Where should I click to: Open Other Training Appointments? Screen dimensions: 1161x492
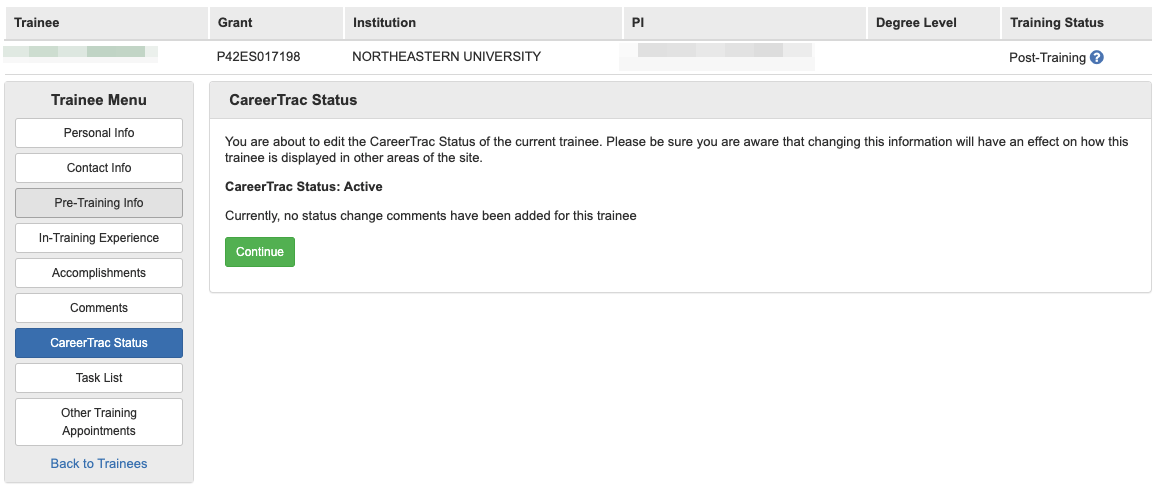coord(99,422)
